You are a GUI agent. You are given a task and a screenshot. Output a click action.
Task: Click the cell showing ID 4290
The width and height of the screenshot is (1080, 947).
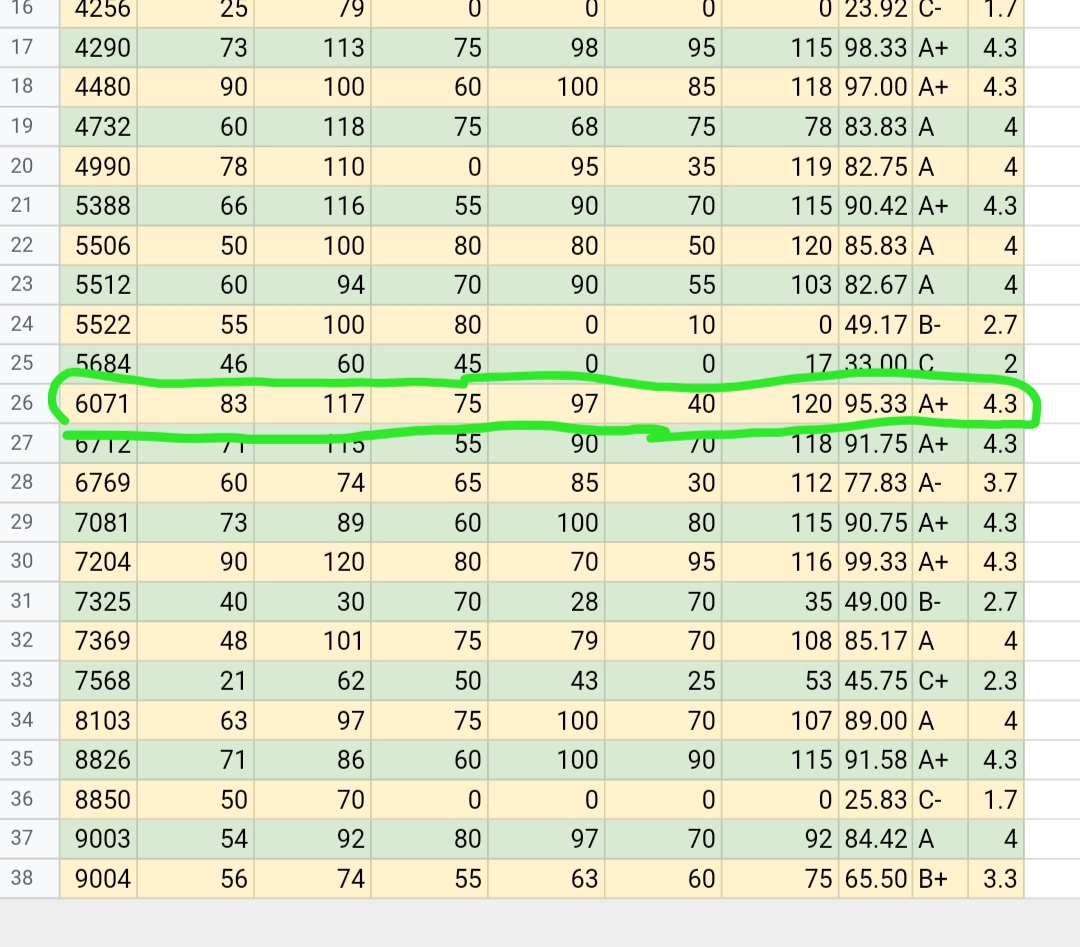[x=103, y=48]
